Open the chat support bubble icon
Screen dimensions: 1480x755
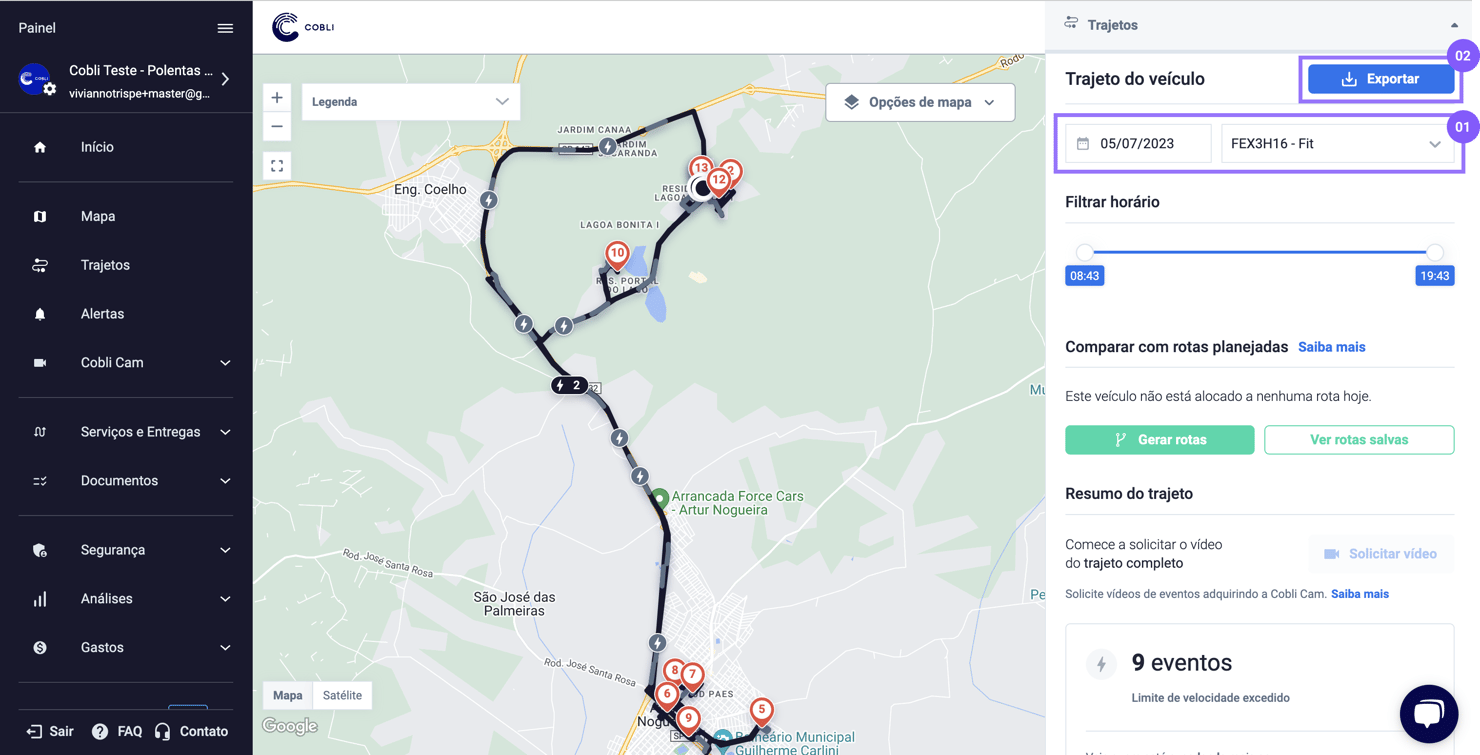click(1428, 713)
